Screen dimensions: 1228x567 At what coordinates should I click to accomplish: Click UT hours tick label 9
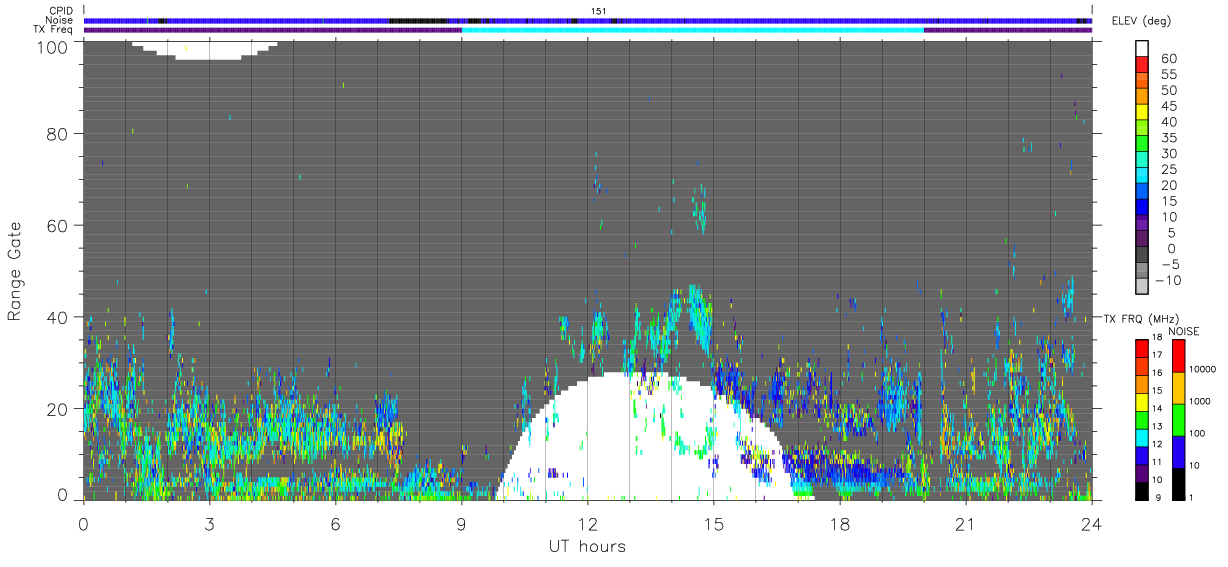click(x=461, y=523)
